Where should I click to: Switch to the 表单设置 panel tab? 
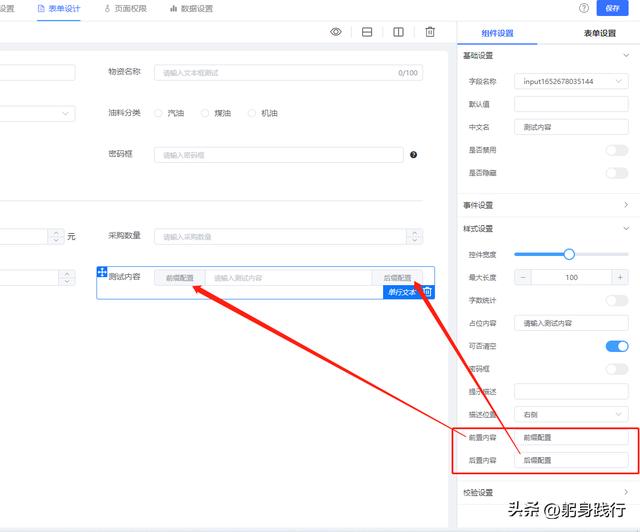click(x=600, y=33)
